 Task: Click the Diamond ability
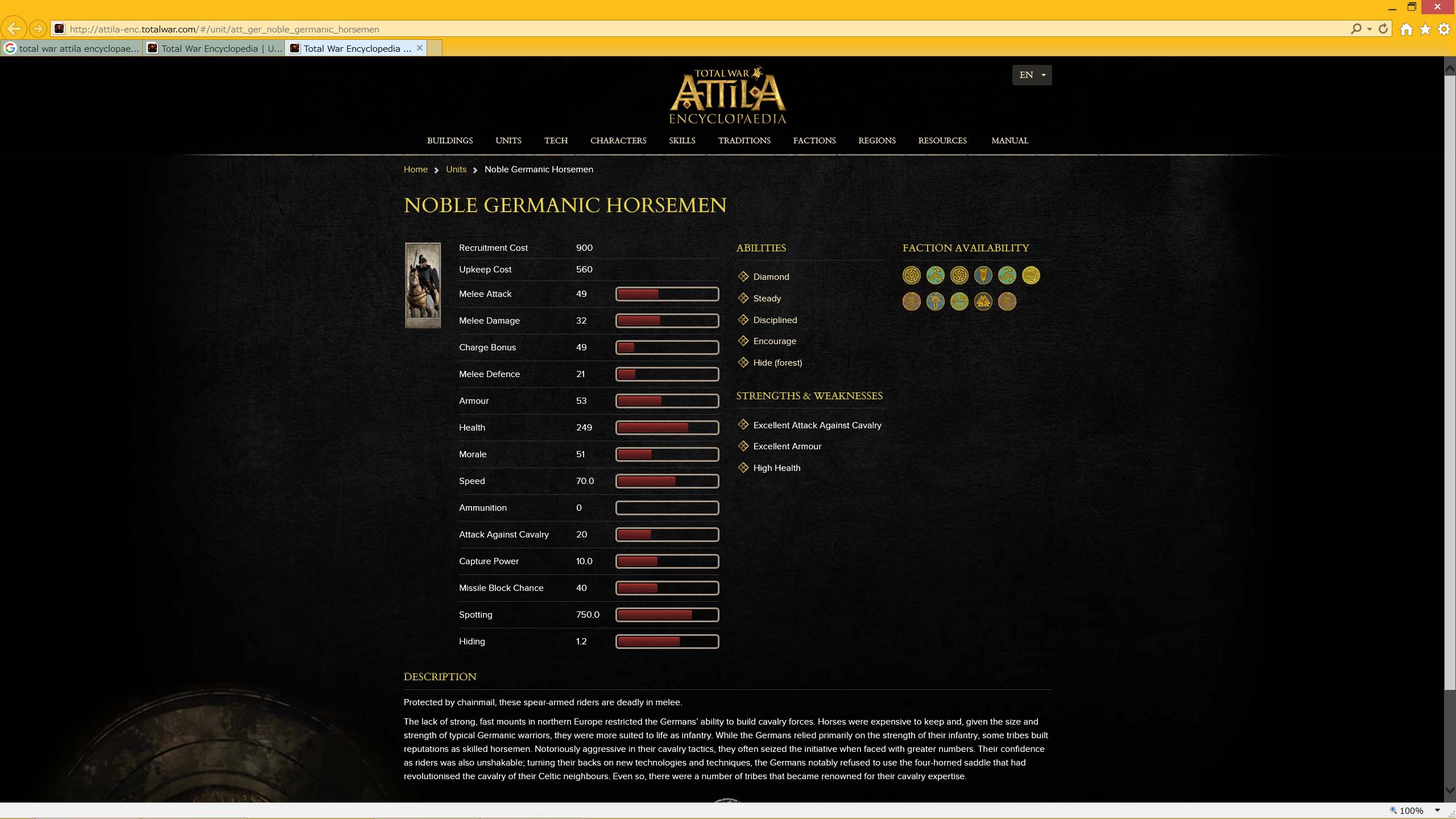(x=771, y=277)
